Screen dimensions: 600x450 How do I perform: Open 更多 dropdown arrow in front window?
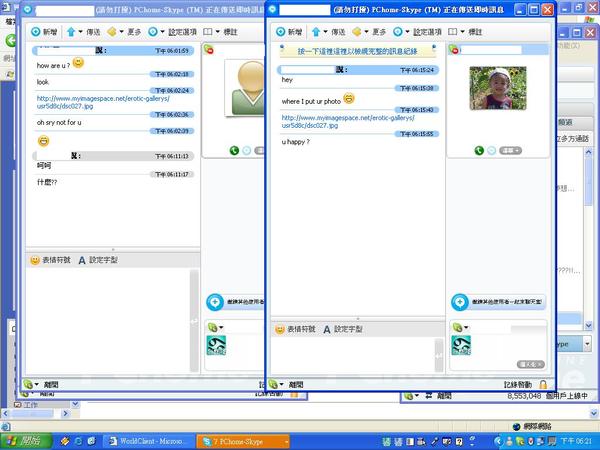366,32
